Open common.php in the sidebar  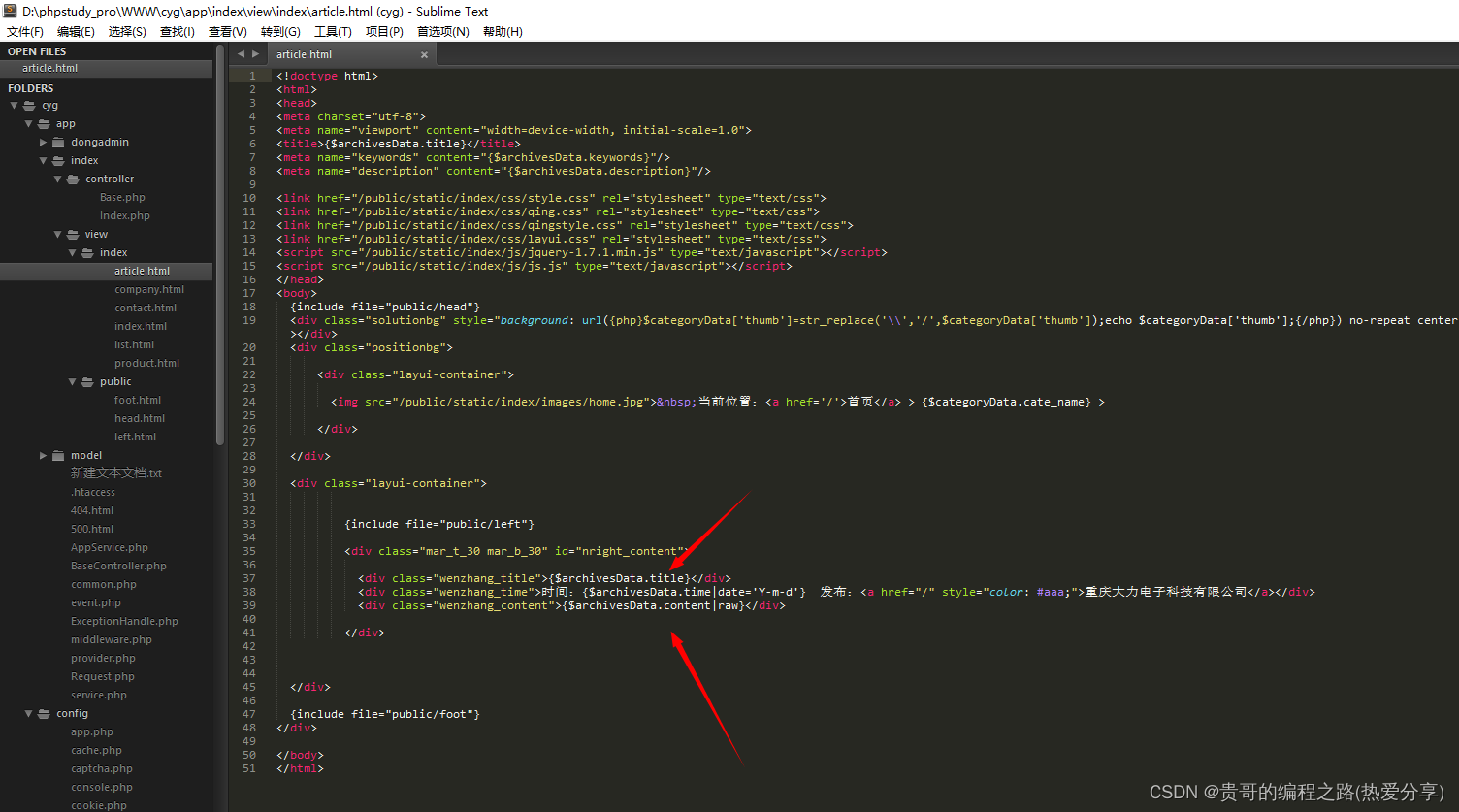104,584
